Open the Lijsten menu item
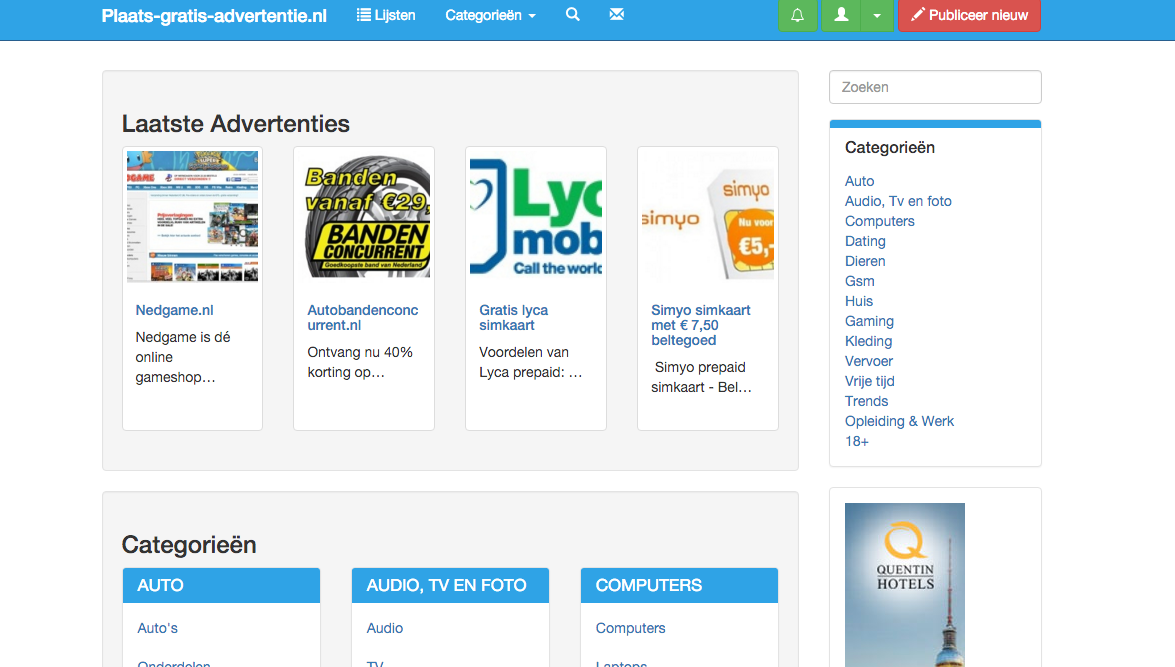 386,15
